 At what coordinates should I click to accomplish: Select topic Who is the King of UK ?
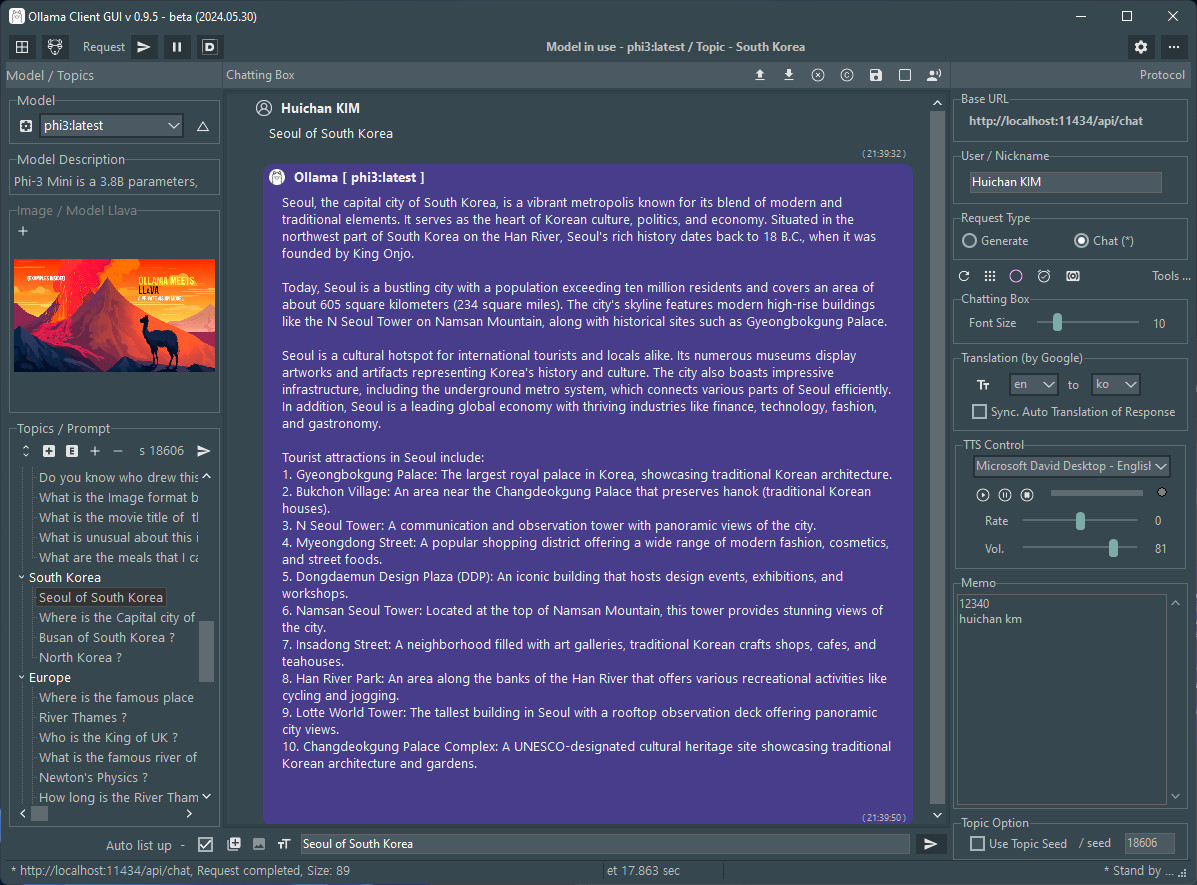pyautogui.click(x=108, y=738)
